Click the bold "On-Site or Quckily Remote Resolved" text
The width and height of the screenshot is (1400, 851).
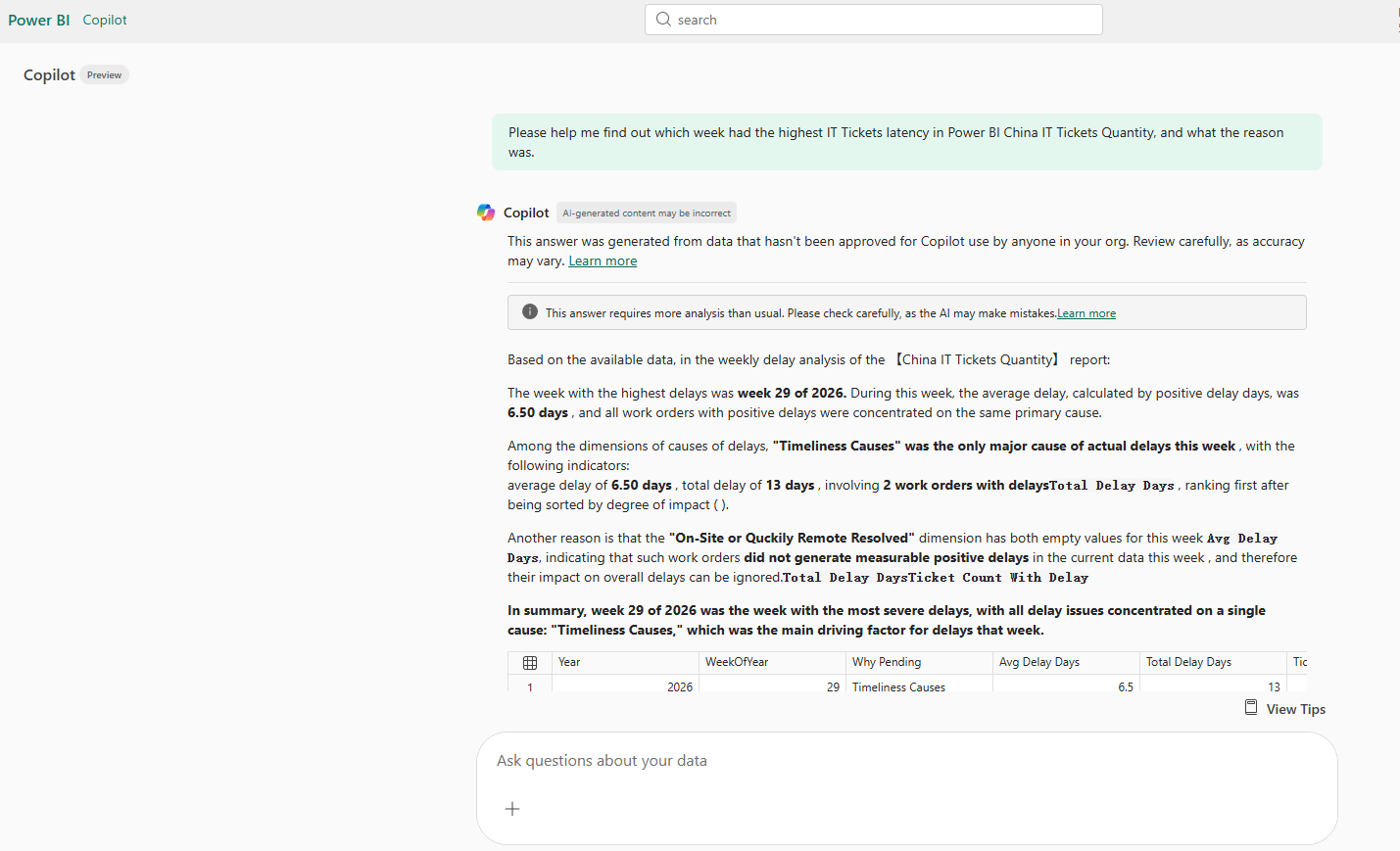792,538
